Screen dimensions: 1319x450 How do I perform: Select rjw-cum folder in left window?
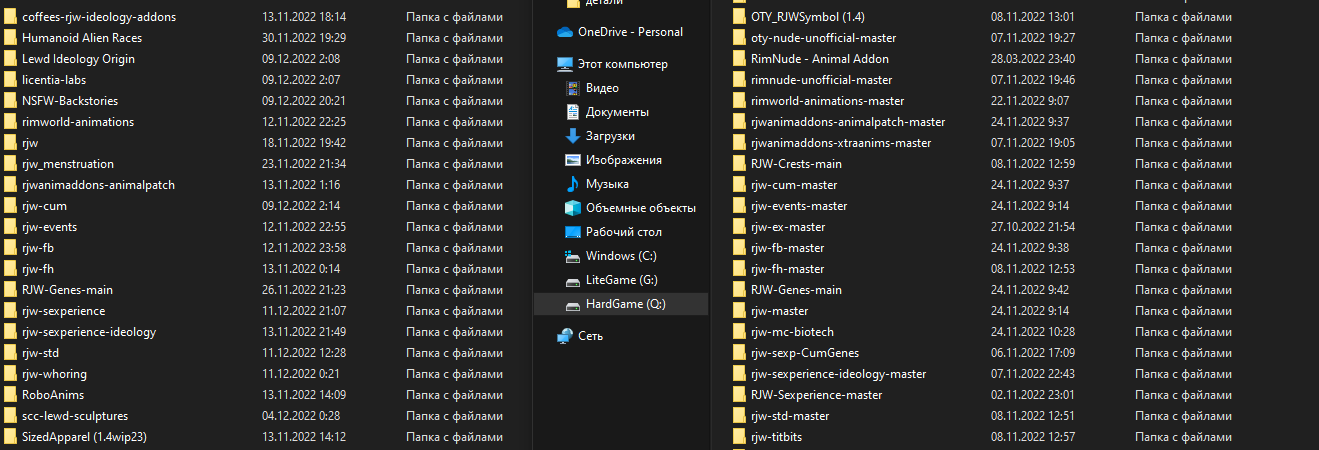point(44,206)
